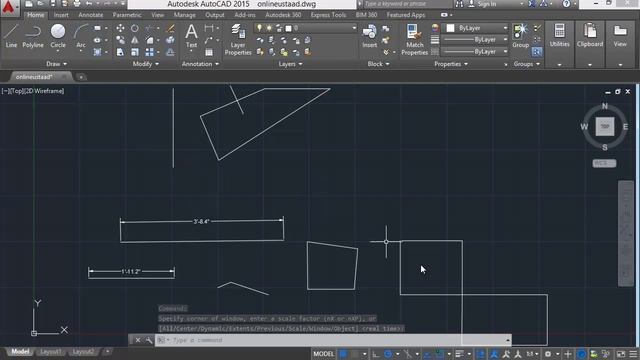640x360 pixels.
Task: Click the Match Properties icon
Action: pos(414,39)
